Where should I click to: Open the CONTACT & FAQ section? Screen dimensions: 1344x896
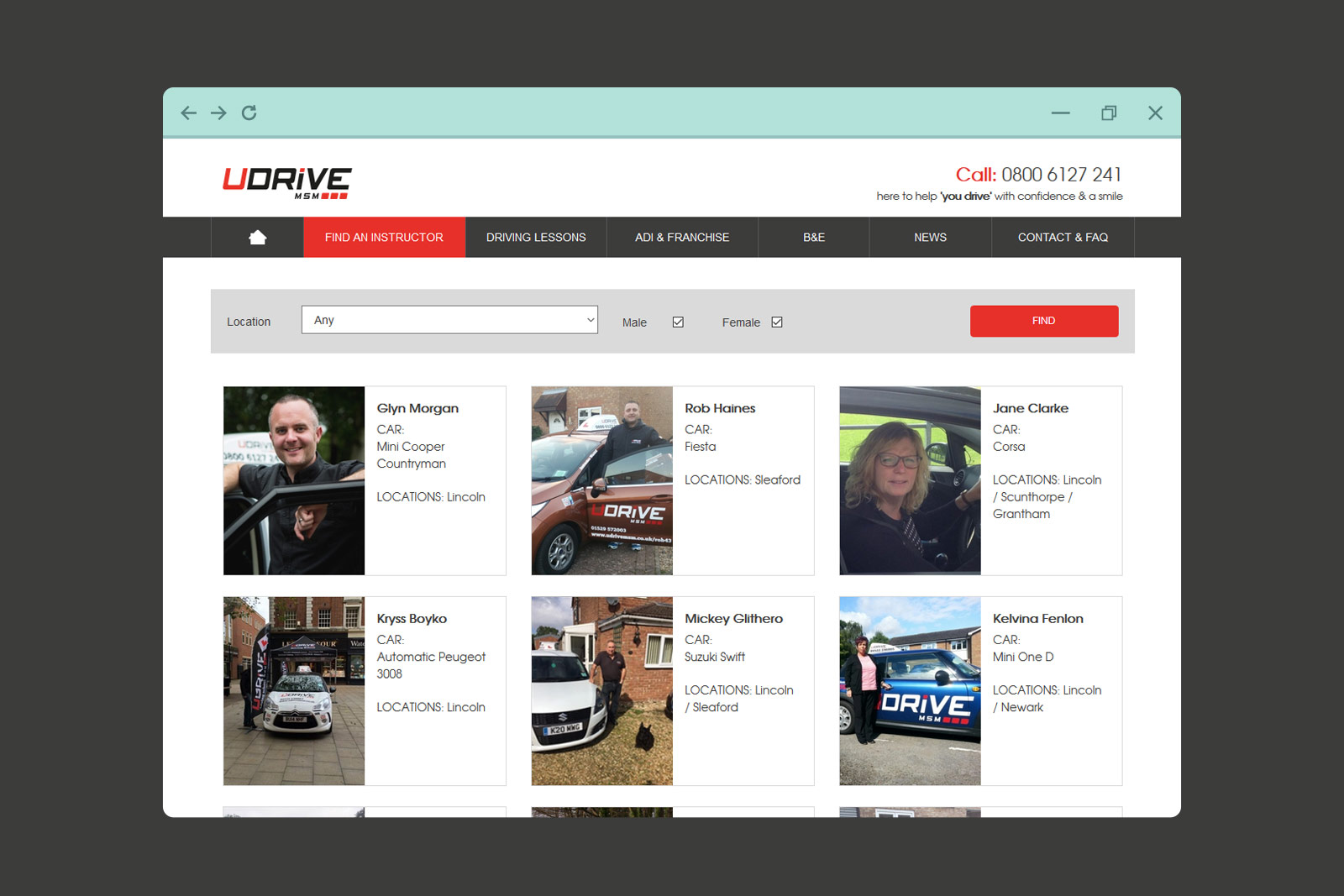point(1063,237)
